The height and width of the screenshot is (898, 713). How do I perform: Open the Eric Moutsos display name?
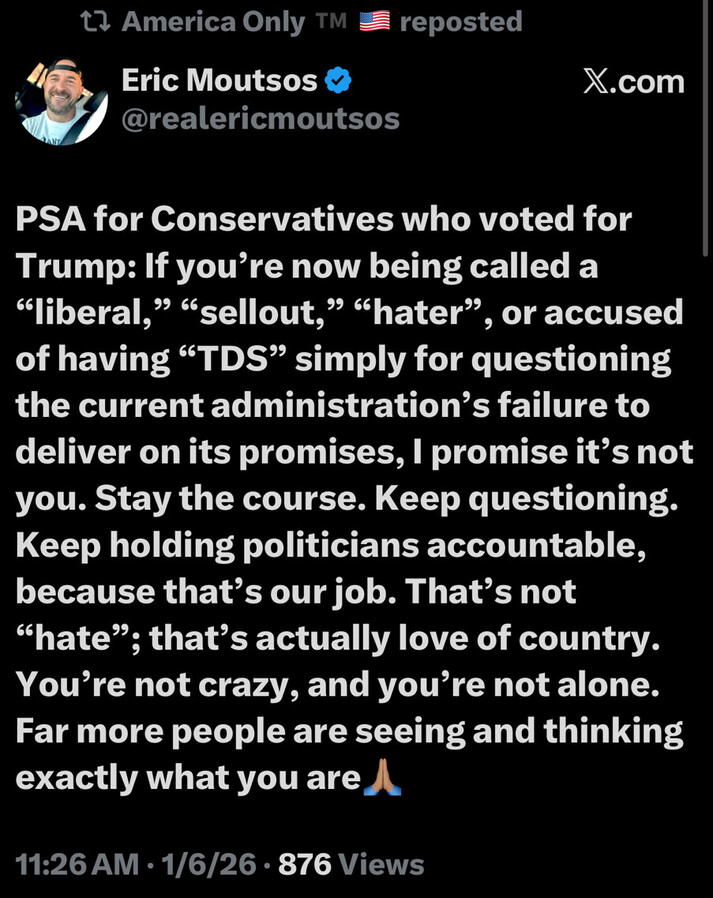(x=219, y=82)
